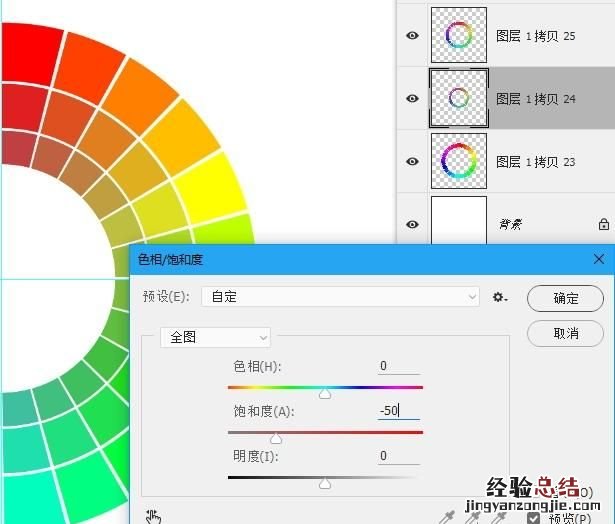
Task: Select the add-to-sample eyedropper tool
Action: point(474,516)
